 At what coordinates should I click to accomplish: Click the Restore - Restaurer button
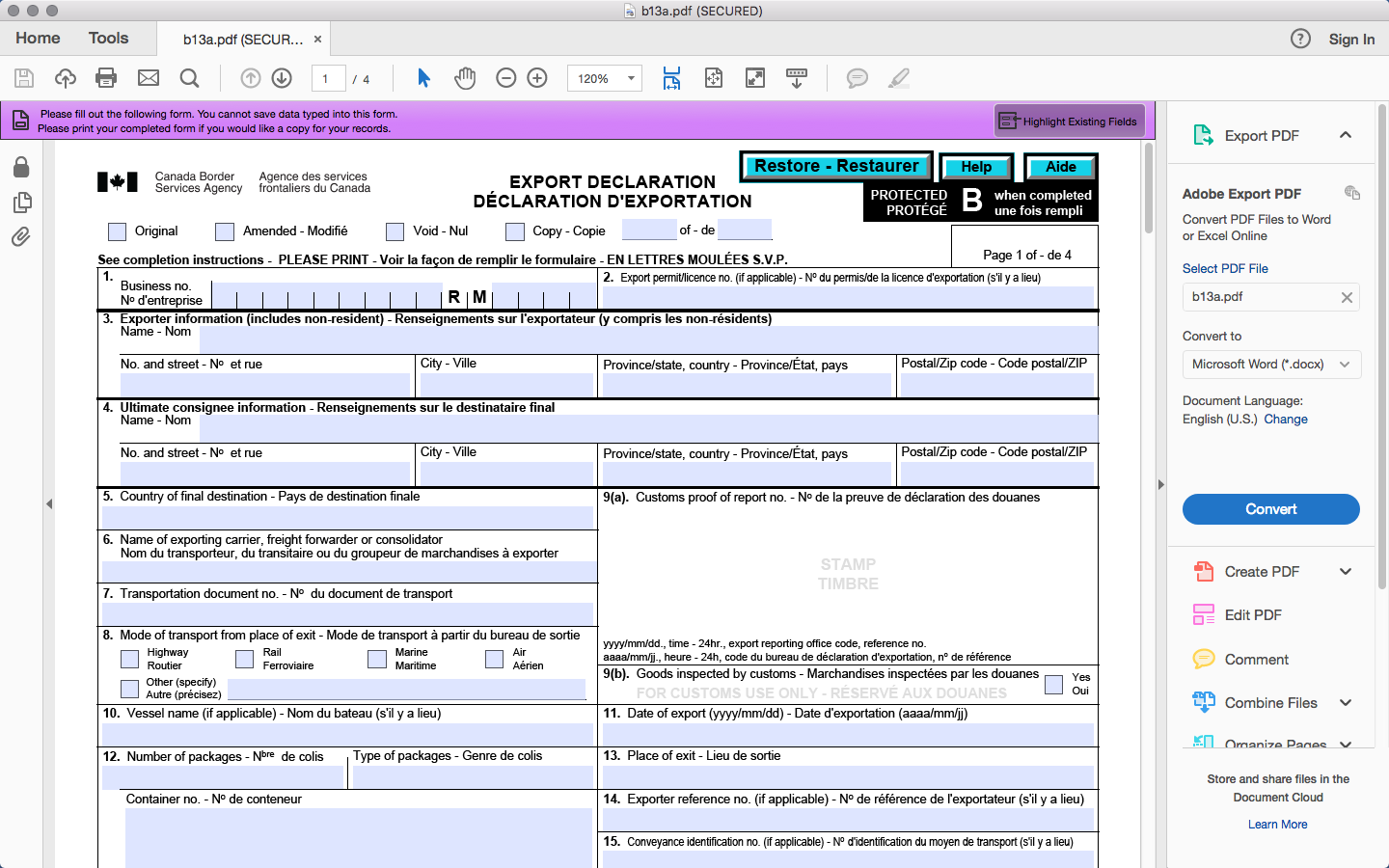tap(836, 166)
